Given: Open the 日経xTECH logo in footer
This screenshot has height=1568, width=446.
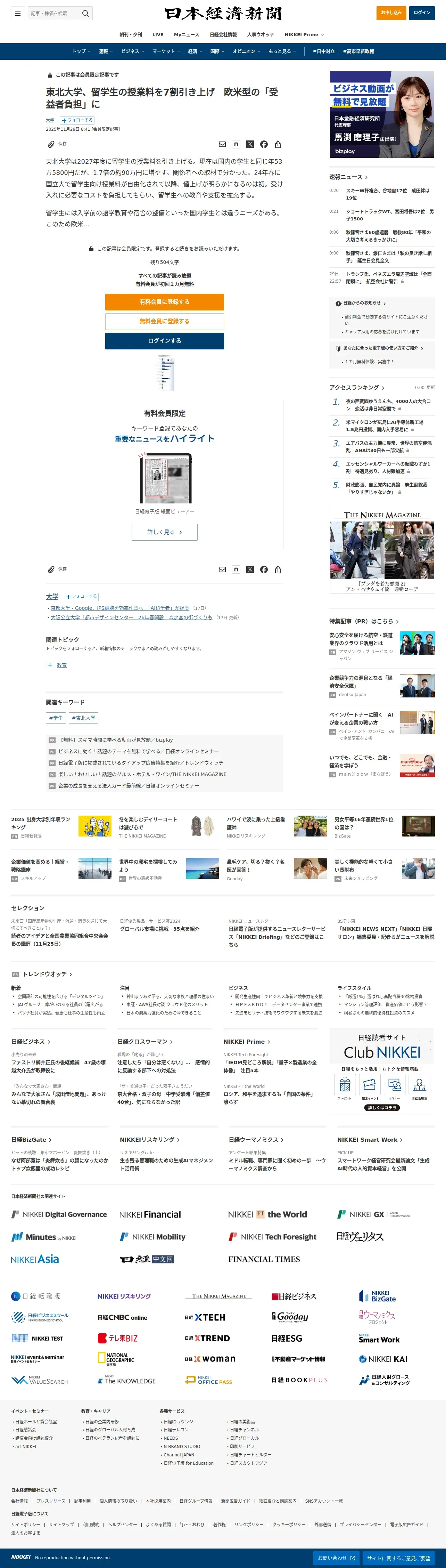Looking at the screenshot, I should coord(205,1317).
